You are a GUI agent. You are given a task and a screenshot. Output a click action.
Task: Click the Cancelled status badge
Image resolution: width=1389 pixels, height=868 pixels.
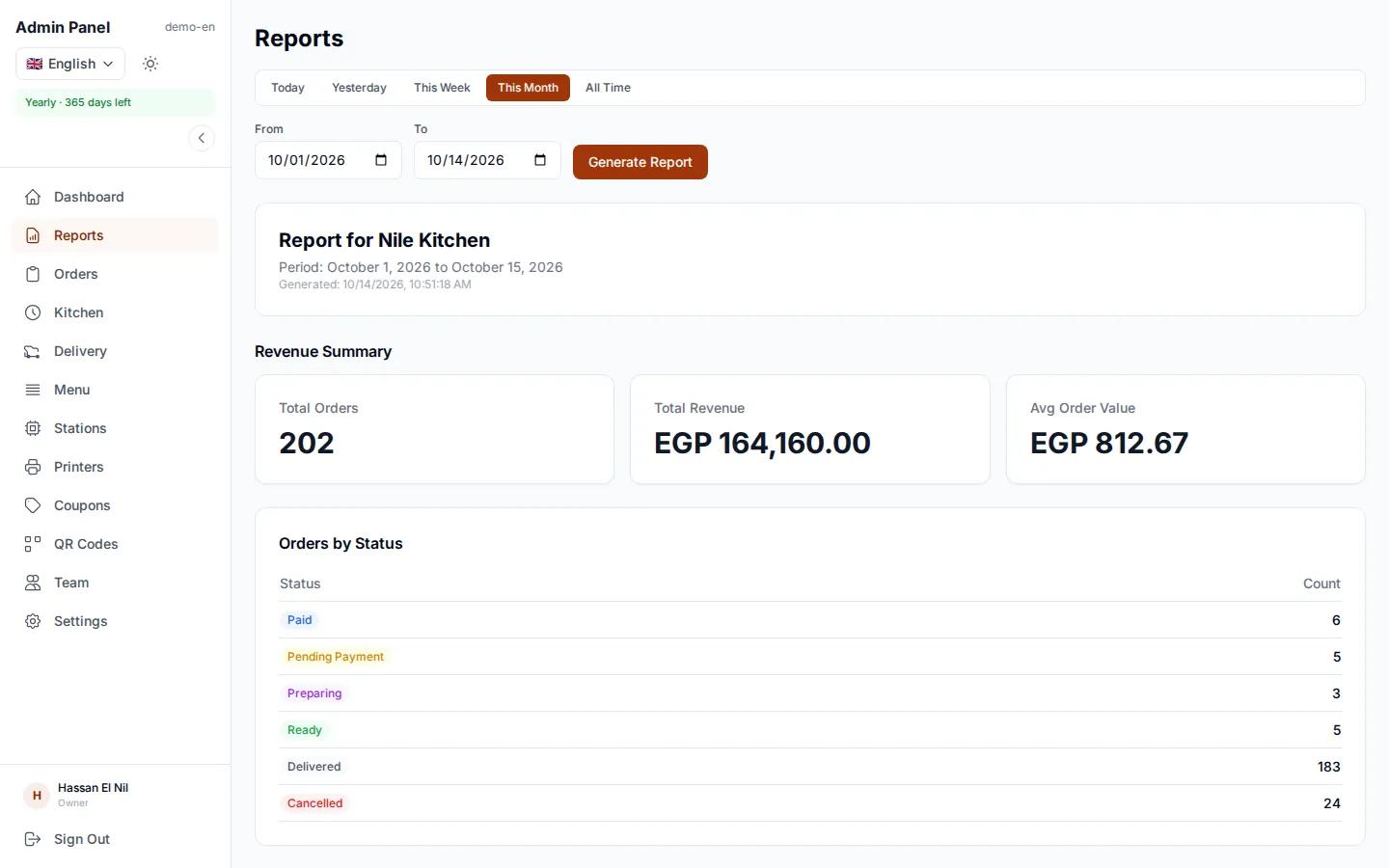[314, 803]
